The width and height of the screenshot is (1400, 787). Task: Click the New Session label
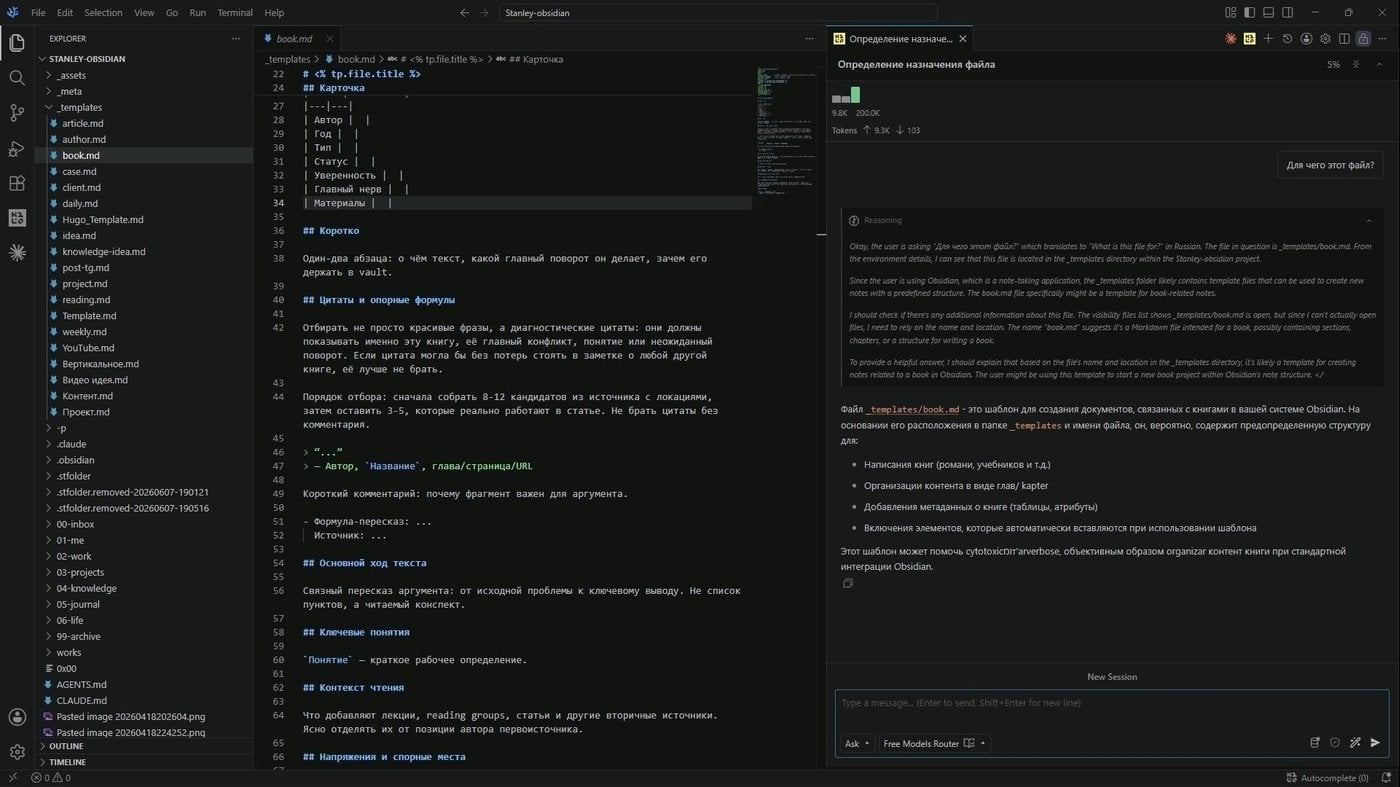tap(1112, 677)
